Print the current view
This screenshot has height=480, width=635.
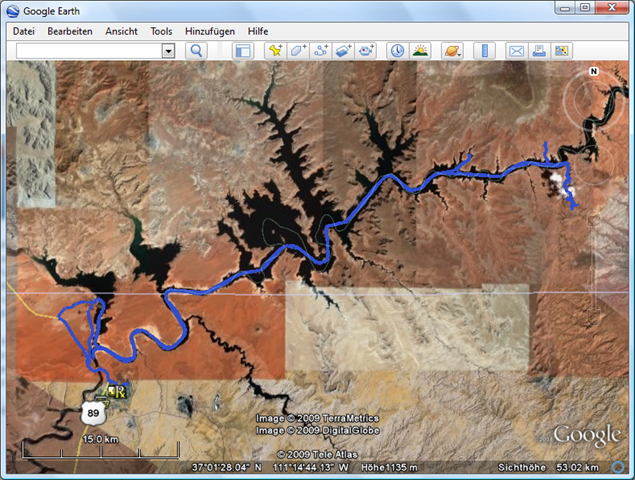pyautogui.click(x=539, y=50)
